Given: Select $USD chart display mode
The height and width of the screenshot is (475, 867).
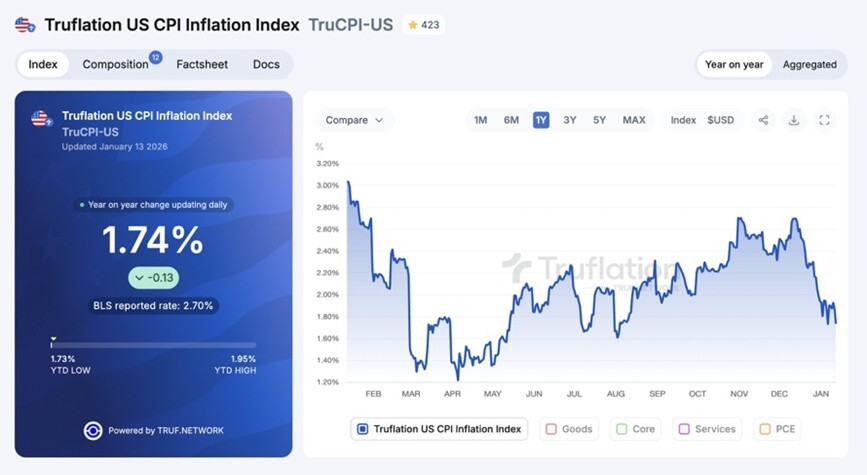Looking at the screenshot, I should tap(720, 120).
